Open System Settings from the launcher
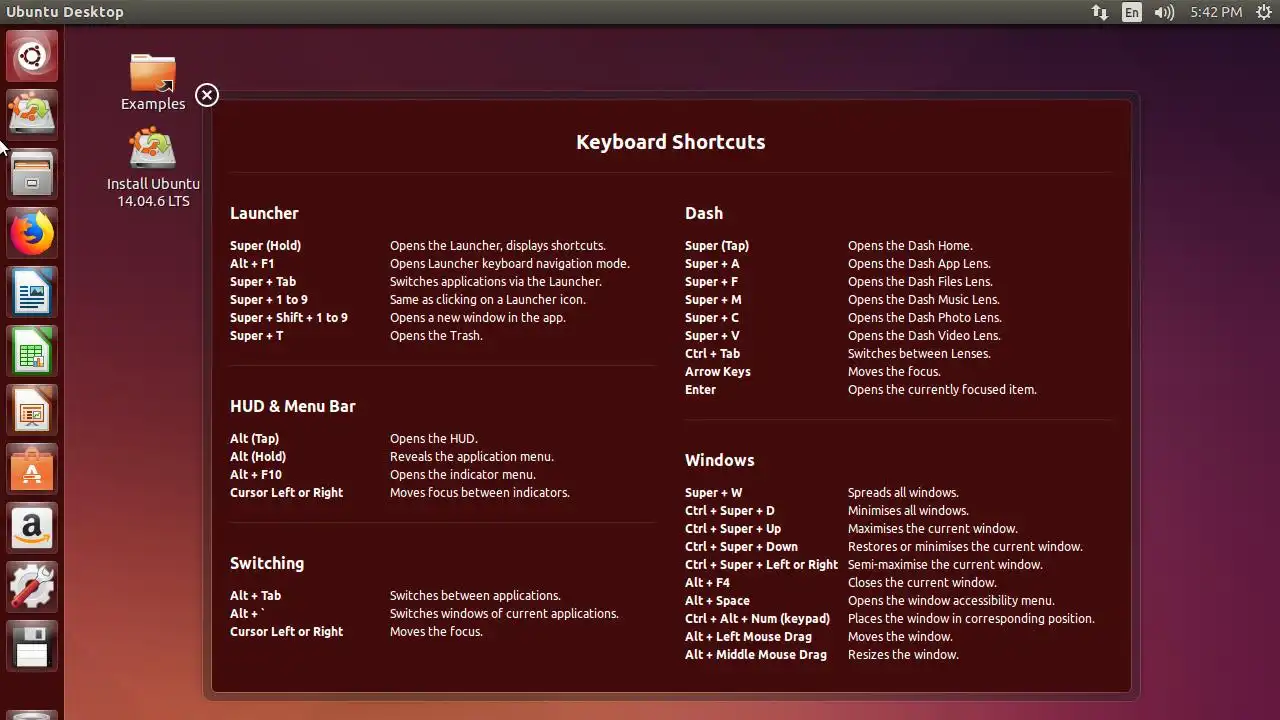The image size is (1280, 720). coord(32,587)
